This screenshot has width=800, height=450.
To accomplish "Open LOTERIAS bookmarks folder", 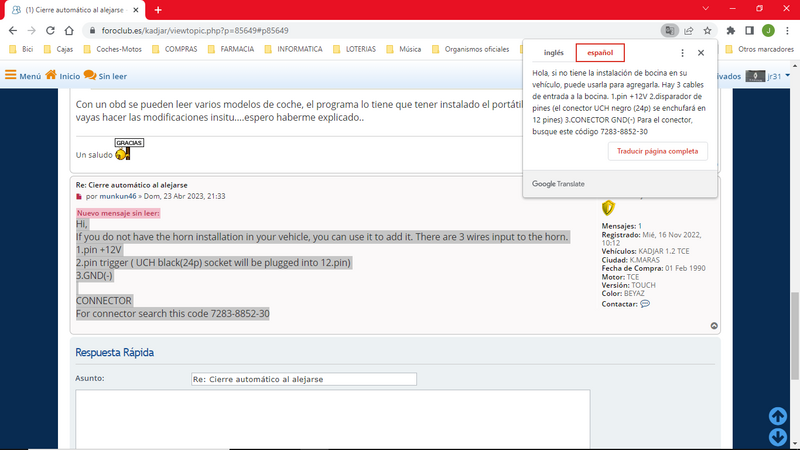I will point(355,49).
